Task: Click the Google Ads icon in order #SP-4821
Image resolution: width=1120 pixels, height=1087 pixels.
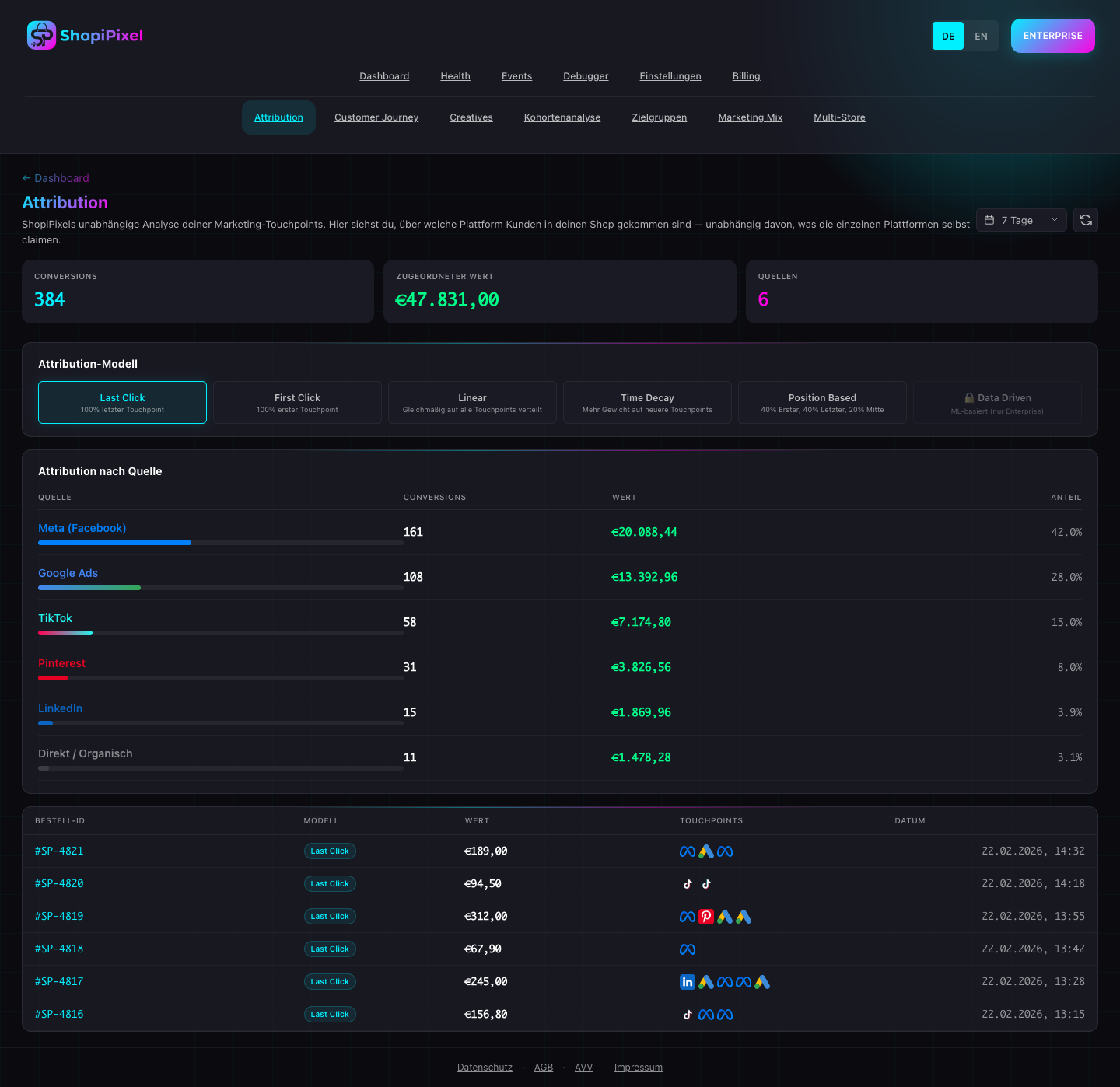Action: coord(706,851)
